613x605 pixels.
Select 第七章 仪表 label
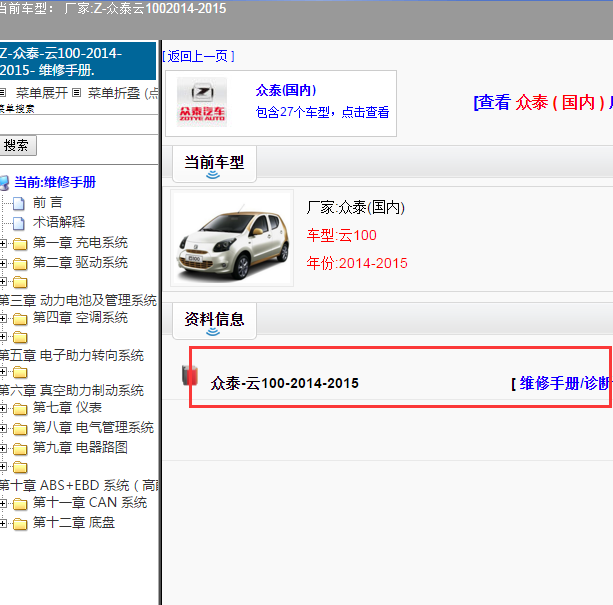click(67, 408)
